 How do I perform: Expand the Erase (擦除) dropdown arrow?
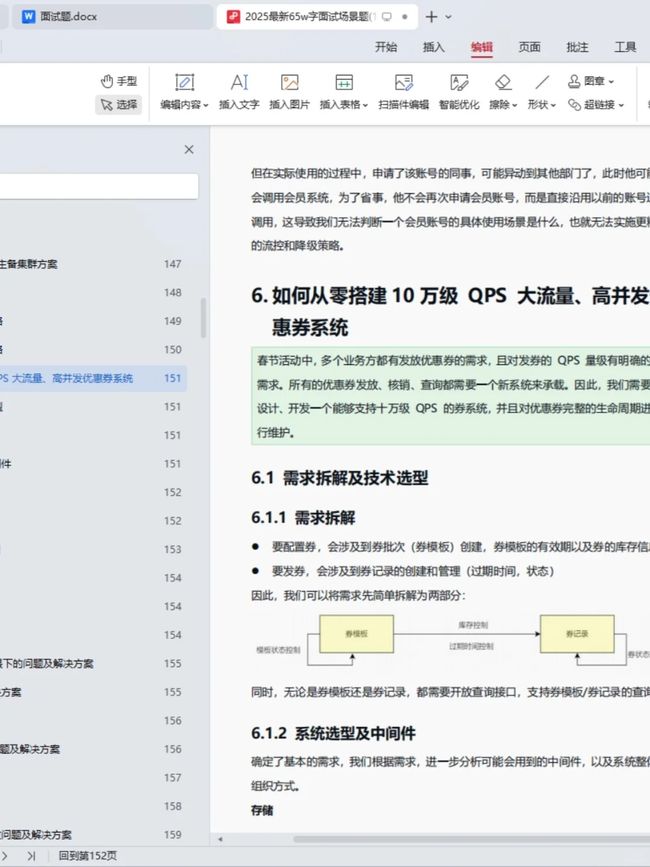click(515, 105)
